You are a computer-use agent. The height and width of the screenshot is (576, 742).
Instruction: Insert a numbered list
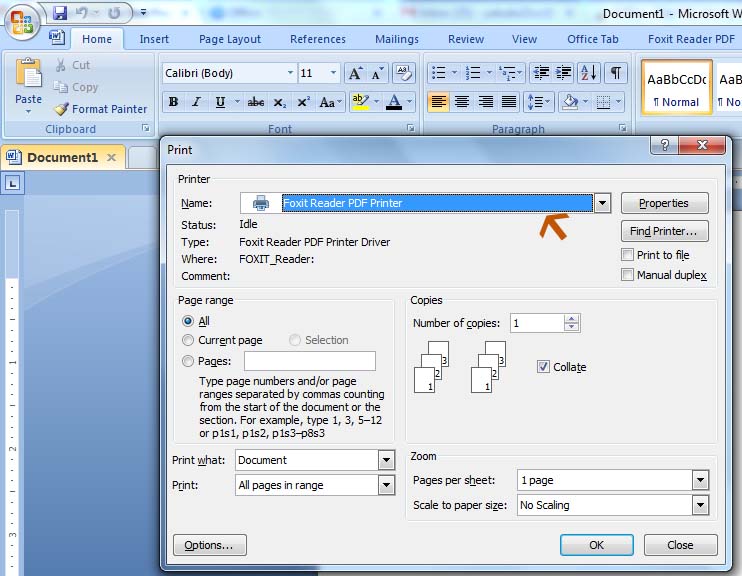click(x=473, y=73)
